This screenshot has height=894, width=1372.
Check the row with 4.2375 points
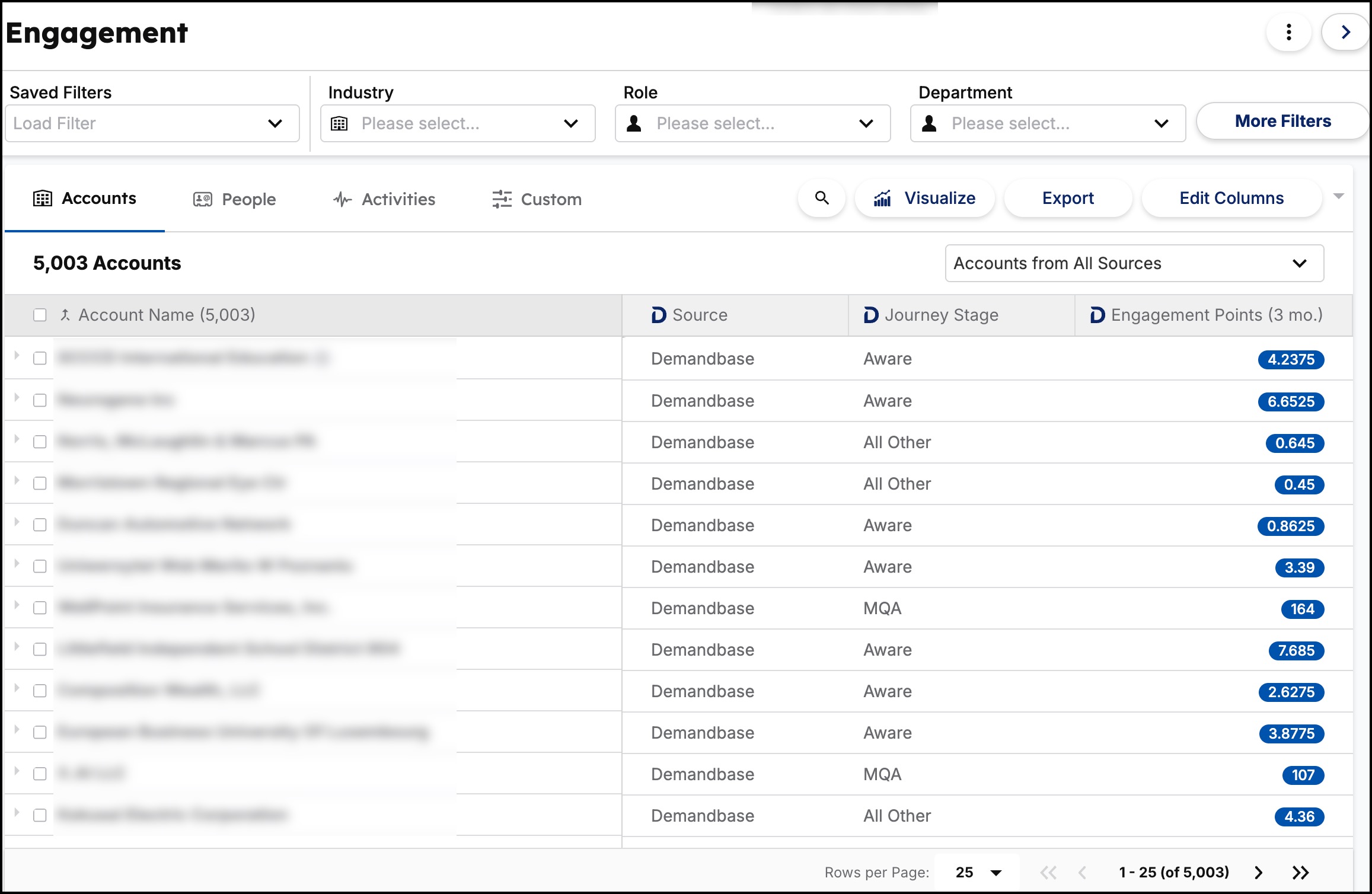point(40,358)
